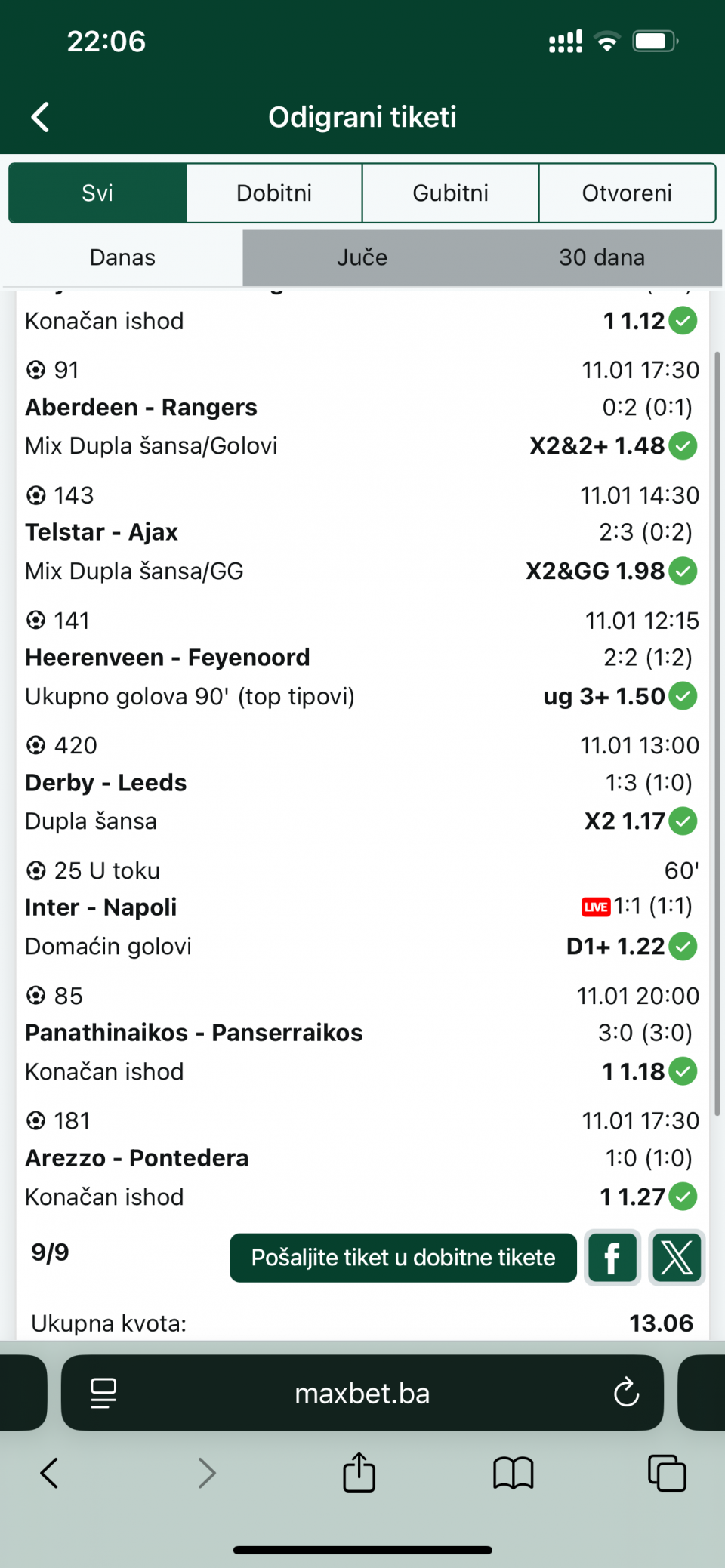Tap the back arrow beside Odigrani tiketi
The image size is (725, 1568).
pyautogui.click(x=41, y=117)
